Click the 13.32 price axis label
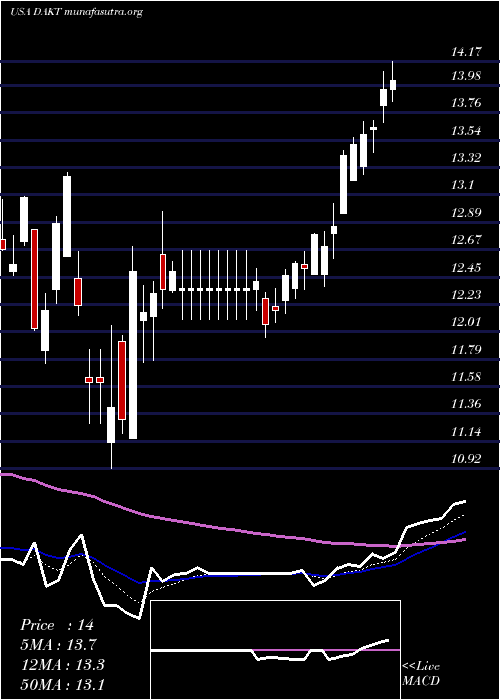 (x=466, y=158)
